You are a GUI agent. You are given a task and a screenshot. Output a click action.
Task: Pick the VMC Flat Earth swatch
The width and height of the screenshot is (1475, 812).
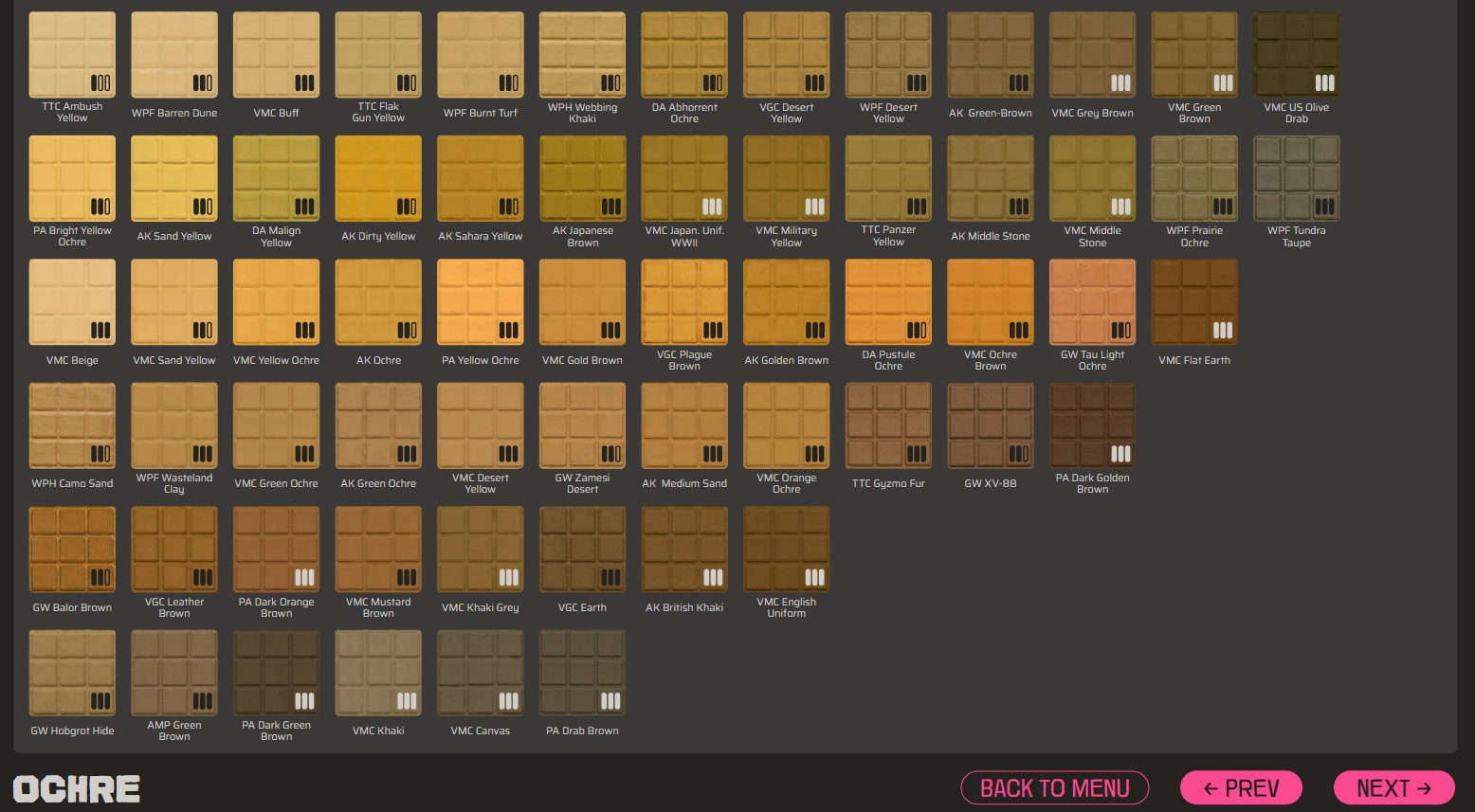coord(1194,302)
